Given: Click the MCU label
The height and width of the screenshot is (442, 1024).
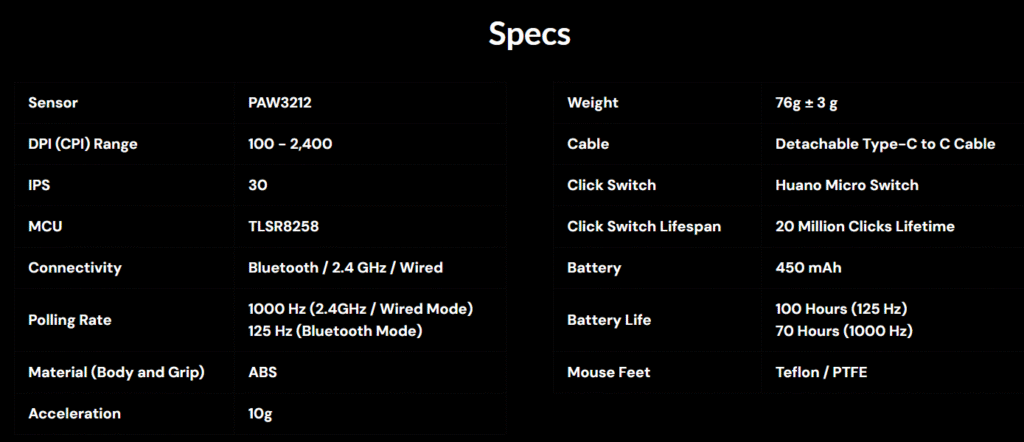Looking at the screenshot, I should coord(45,226).
